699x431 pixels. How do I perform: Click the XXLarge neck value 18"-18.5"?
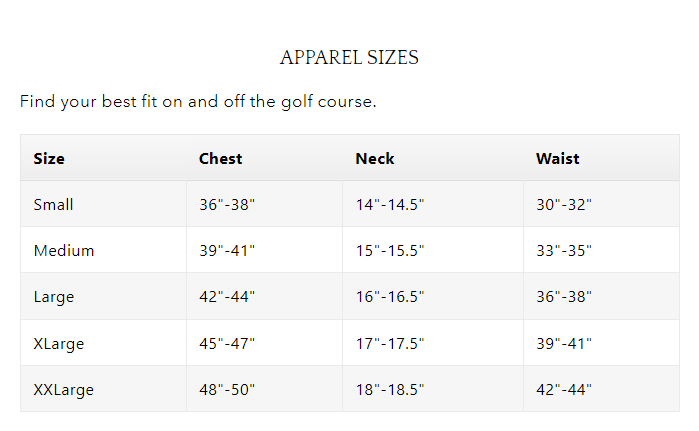(389, 389)
